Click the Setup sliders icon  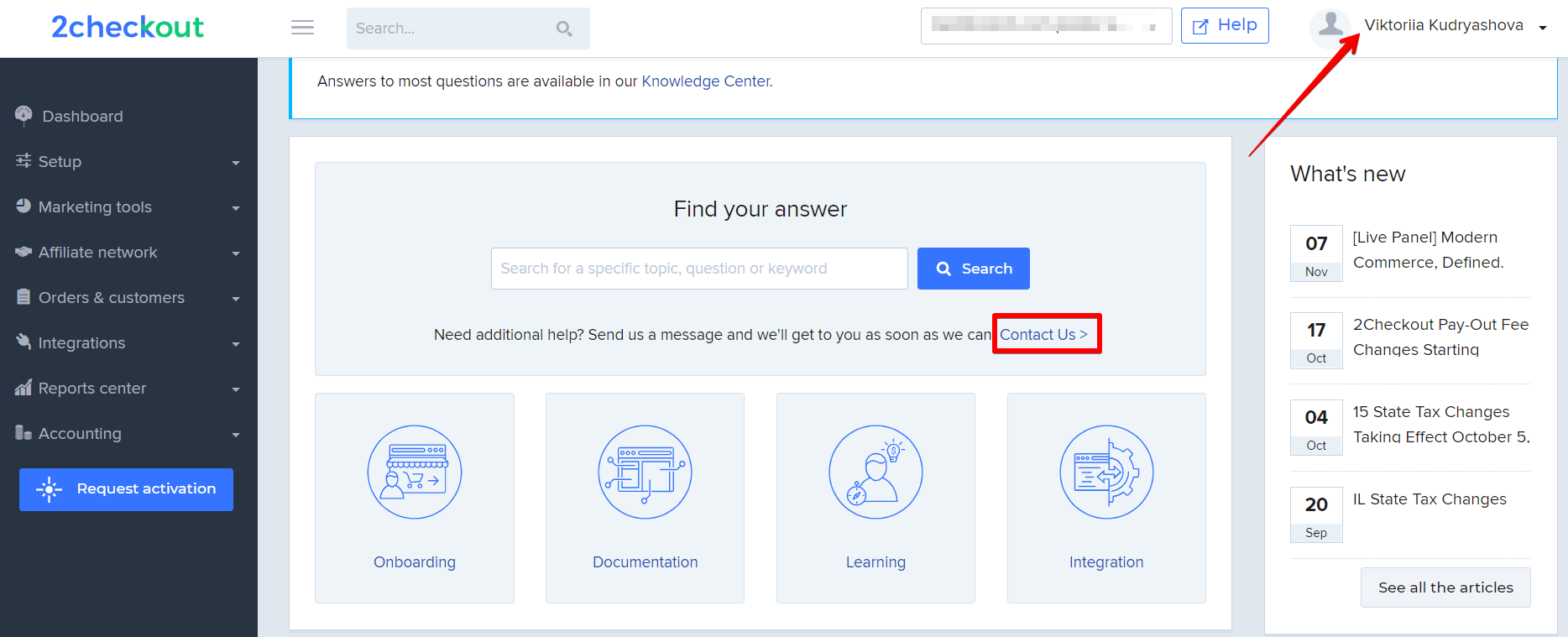coord(24,160)
